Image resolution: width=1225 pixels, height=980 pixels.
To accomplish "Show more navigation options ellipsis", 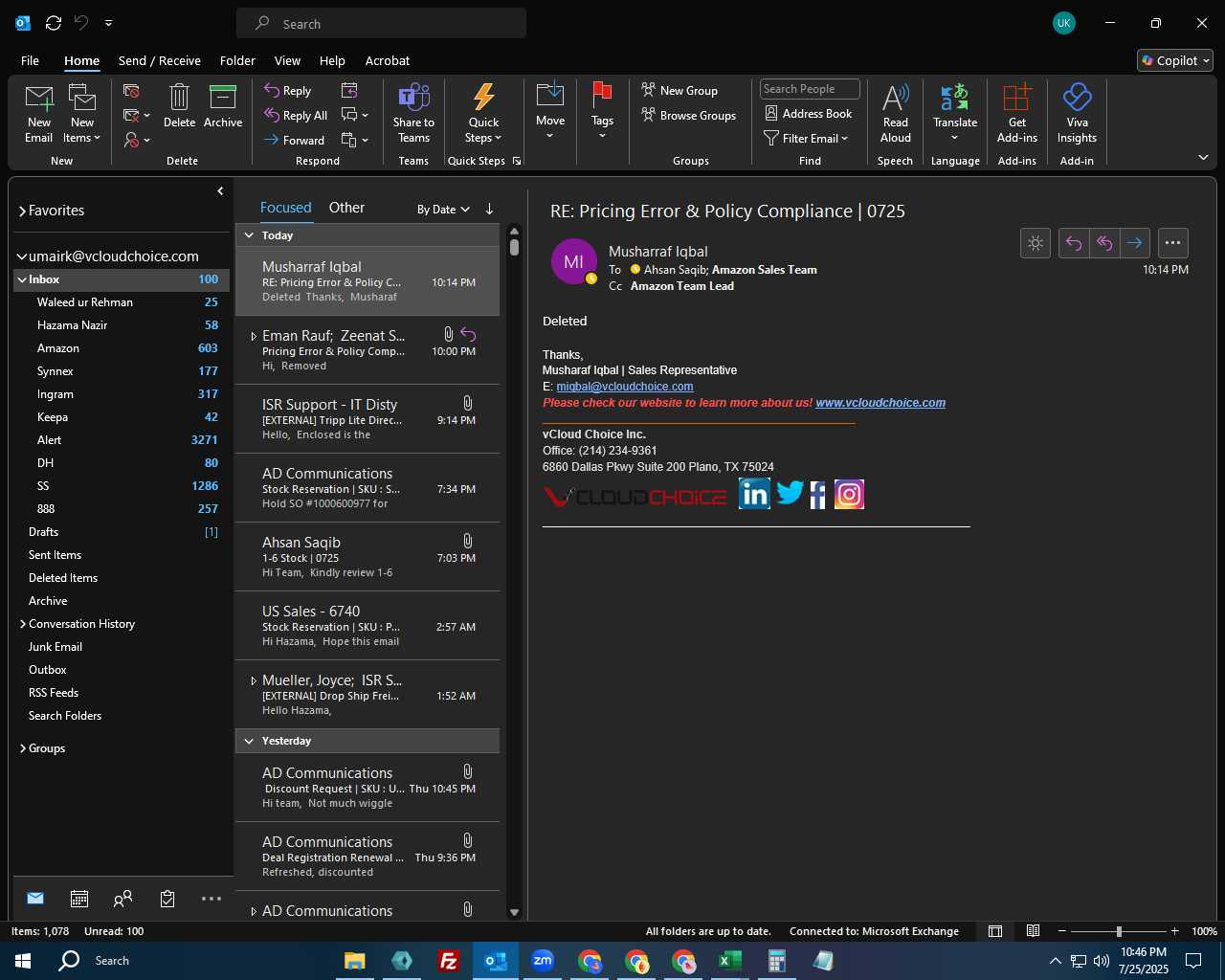I will point(212,899).
